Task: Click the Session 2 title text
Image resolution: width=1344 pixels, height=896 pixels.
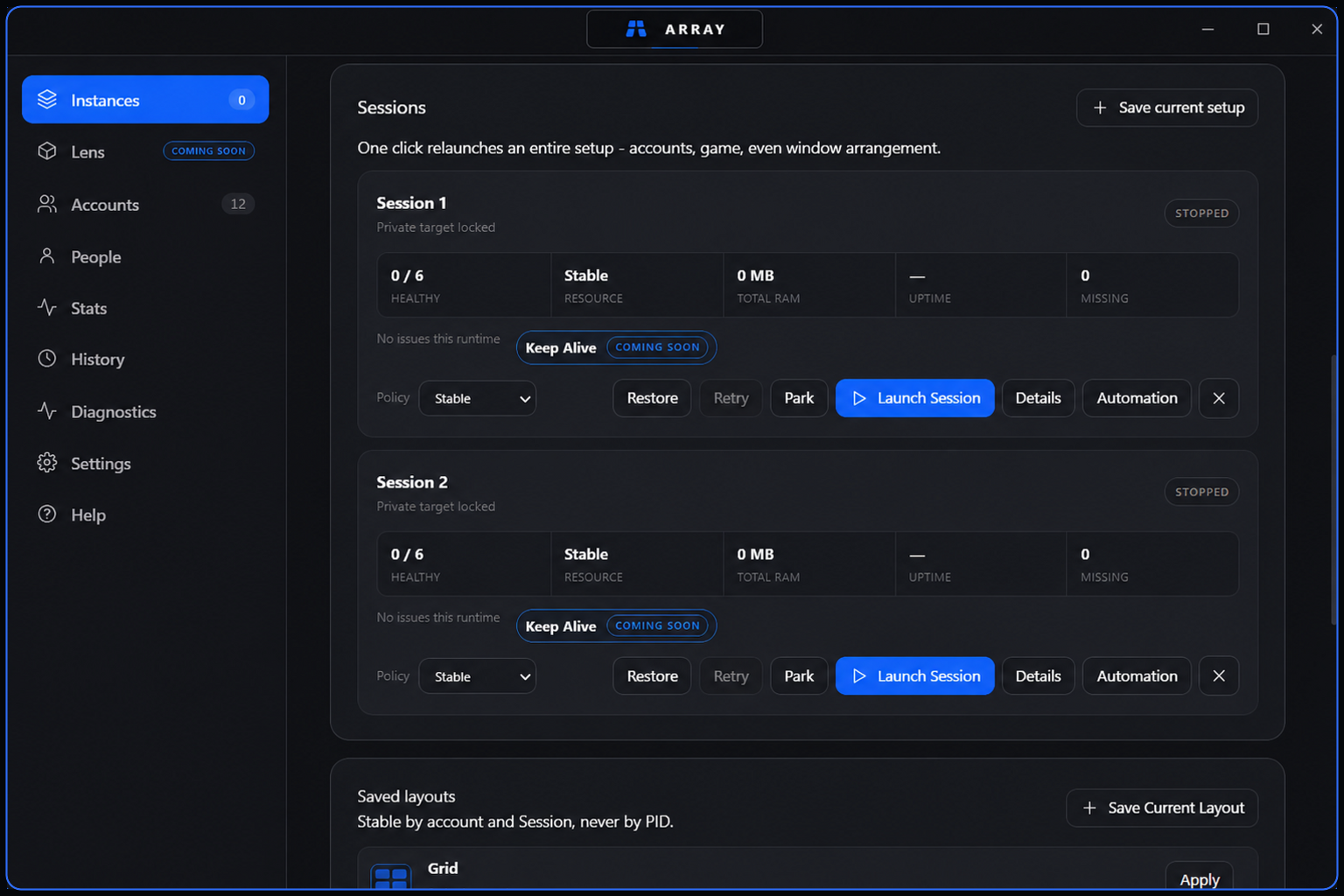Action: [412, 482]
